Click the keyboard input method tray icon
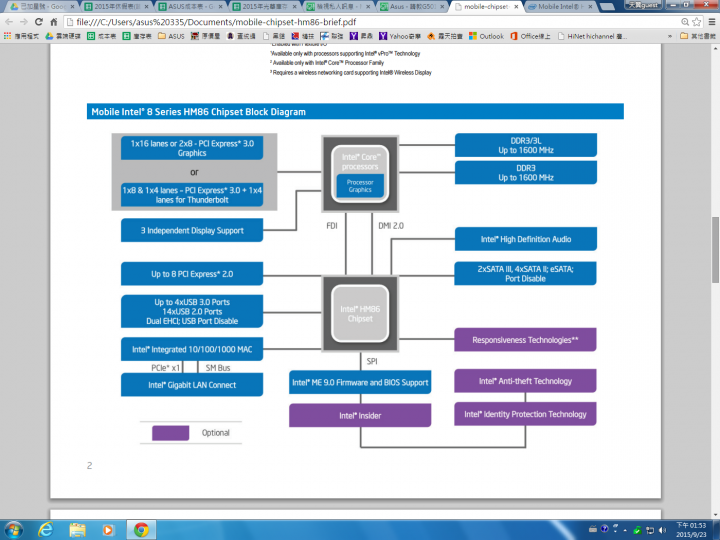720x540 pixels. click(x=593, y=529)
